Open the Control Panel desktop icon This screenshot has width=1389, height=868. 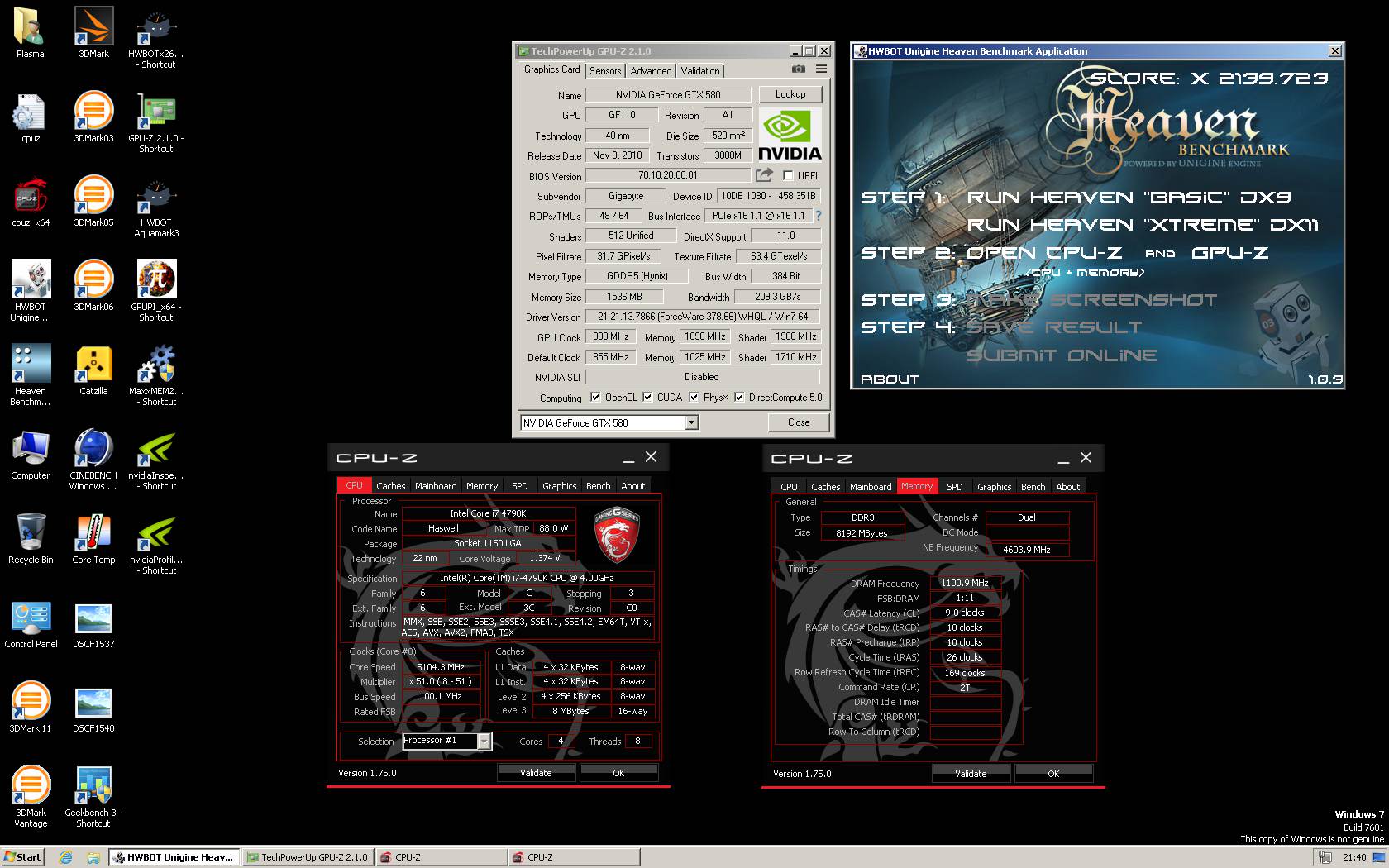pos(30,624)
